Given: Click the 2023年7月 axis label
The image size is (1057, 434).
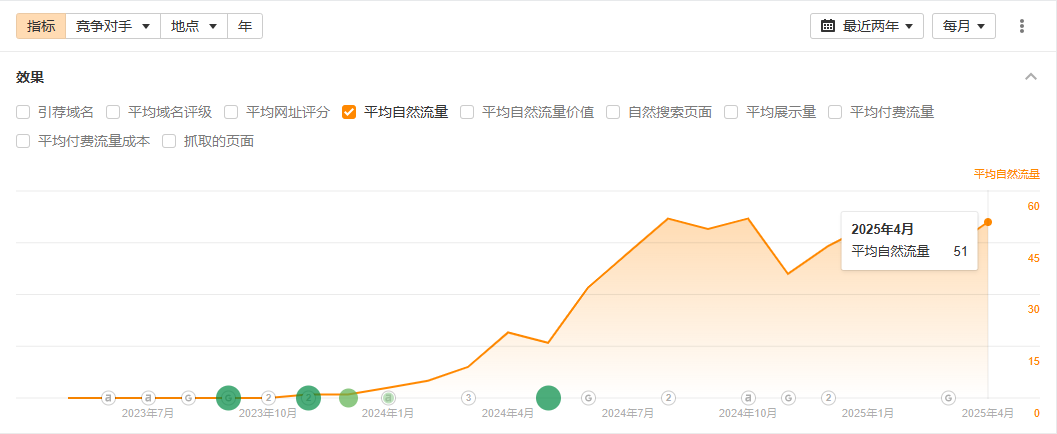Looking at the screenshot, I should tap(148, 412).
